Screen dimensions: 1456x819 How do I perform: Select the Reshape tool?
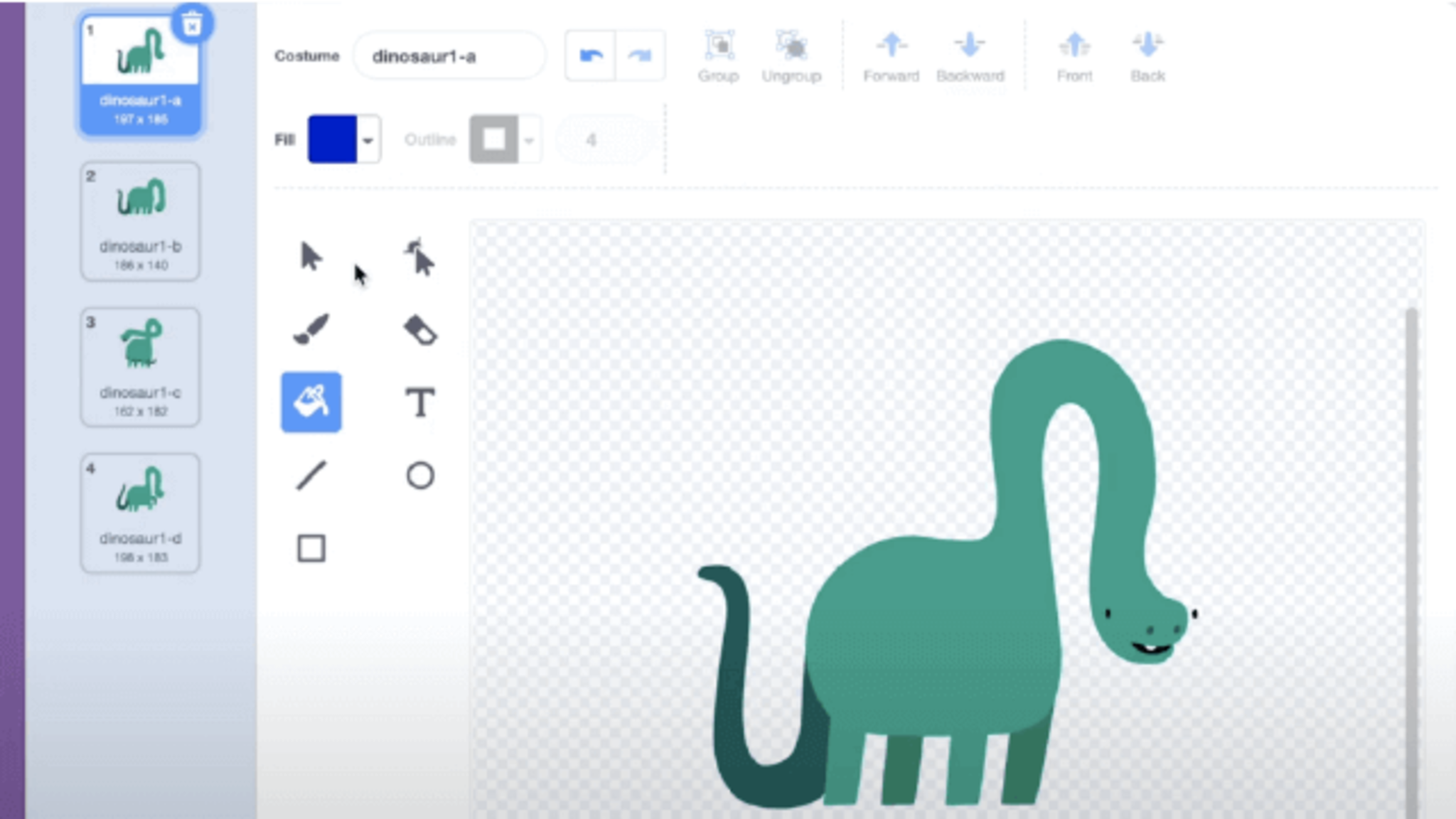(x=420, y=257)
